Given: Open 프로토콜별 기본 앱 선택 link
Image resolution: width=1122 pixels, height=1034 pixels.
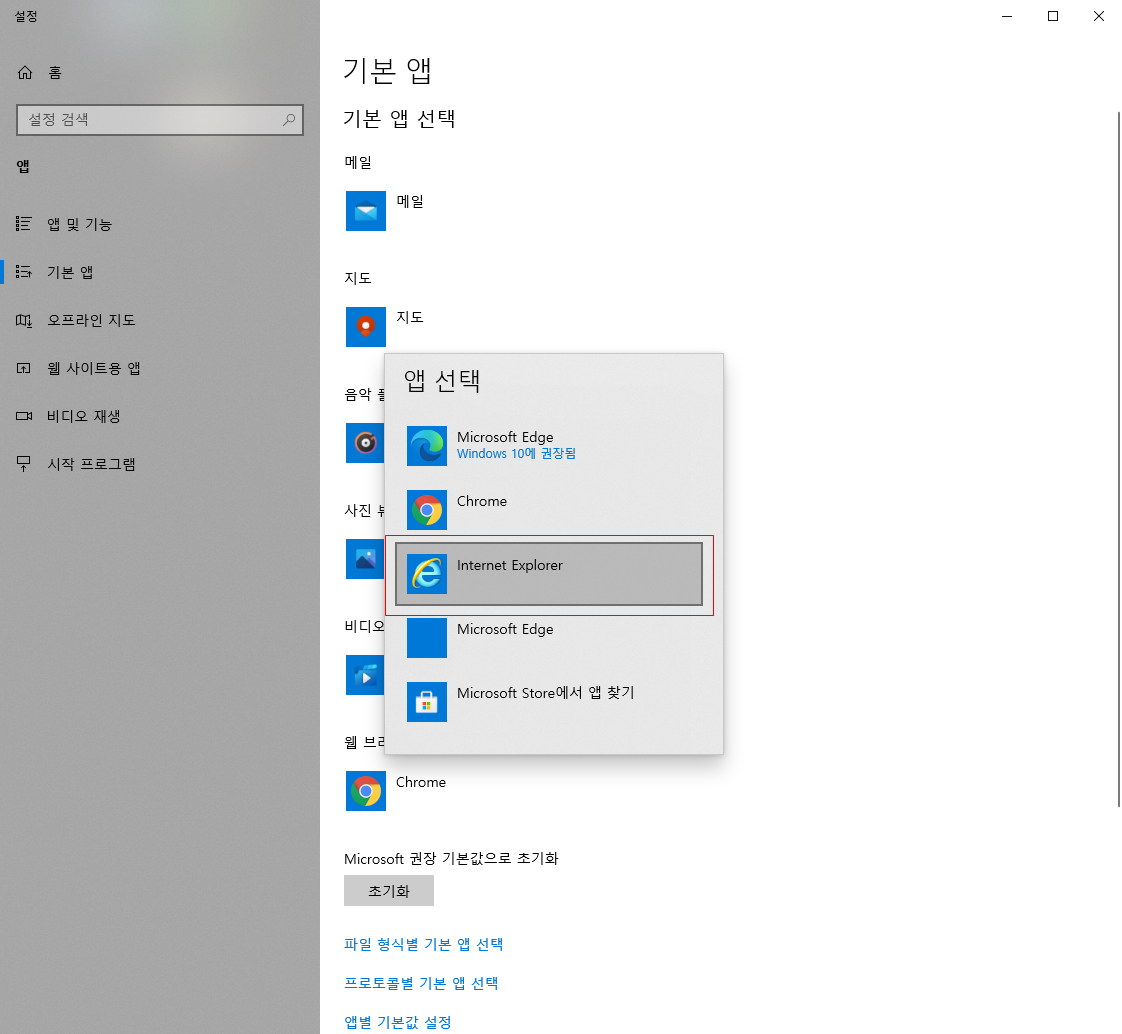Looking at the screenshot, I should coord(421,982).
